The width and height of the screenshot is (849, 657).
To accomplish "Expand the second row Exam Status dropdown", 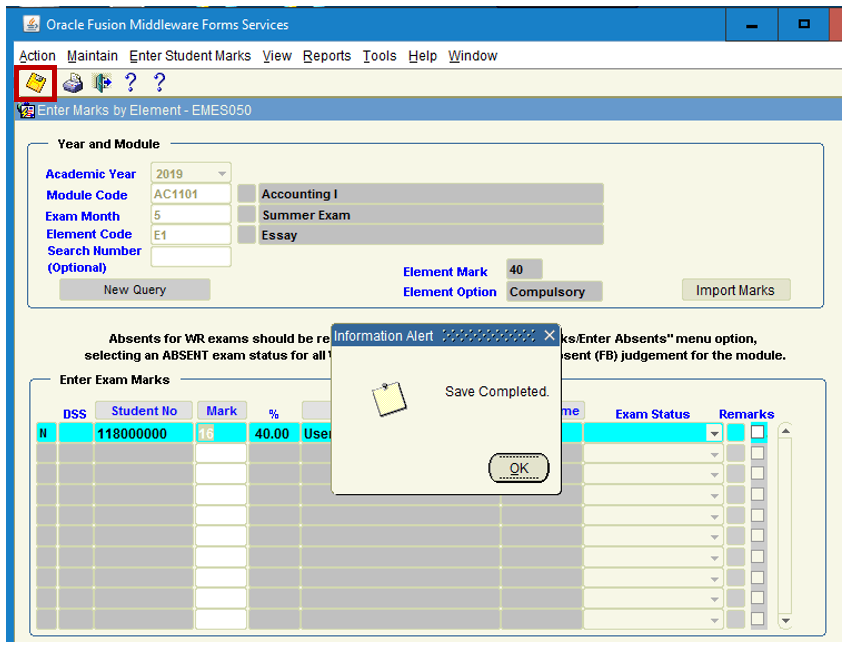I will (714, 454).
